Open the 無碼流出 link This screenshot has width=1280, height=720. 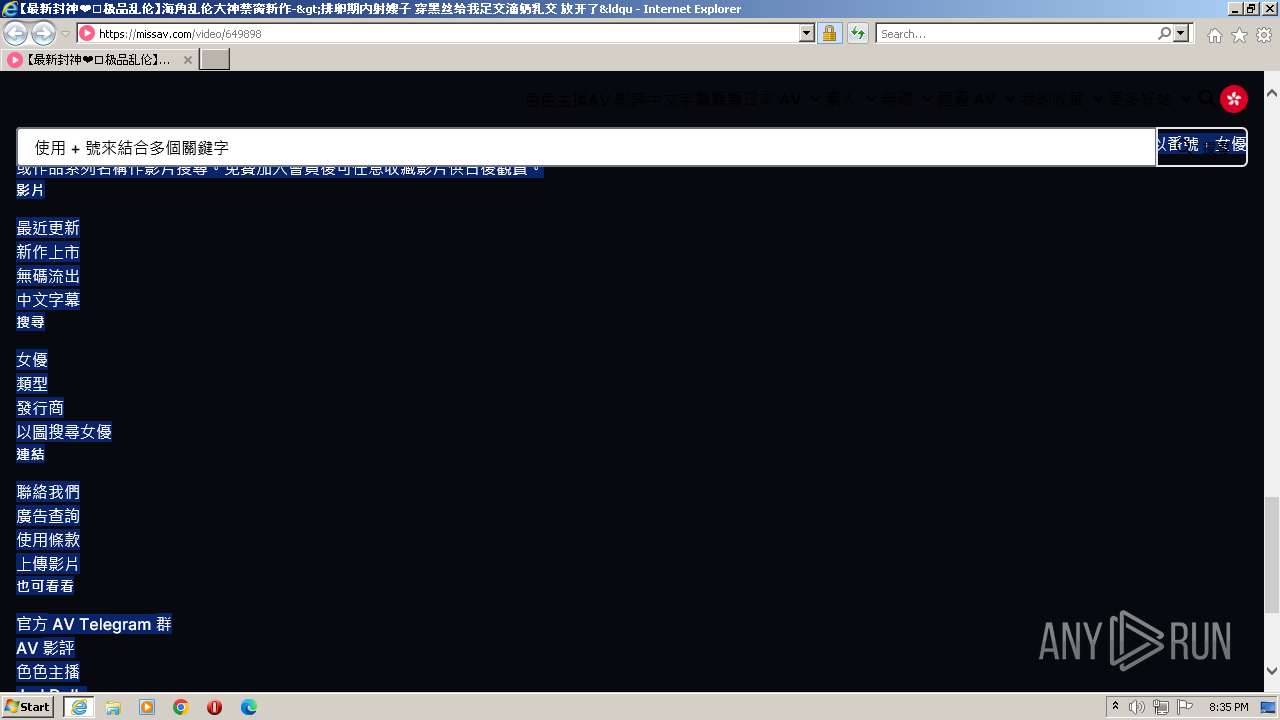48,276
